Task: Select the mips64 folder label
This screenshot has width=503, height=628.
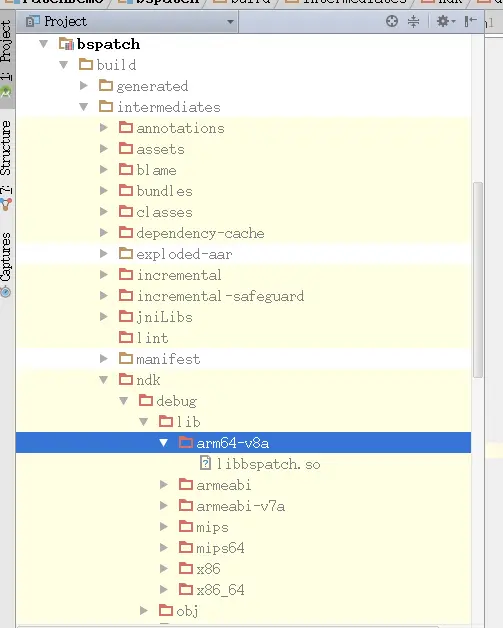Action: pos(220,548)
